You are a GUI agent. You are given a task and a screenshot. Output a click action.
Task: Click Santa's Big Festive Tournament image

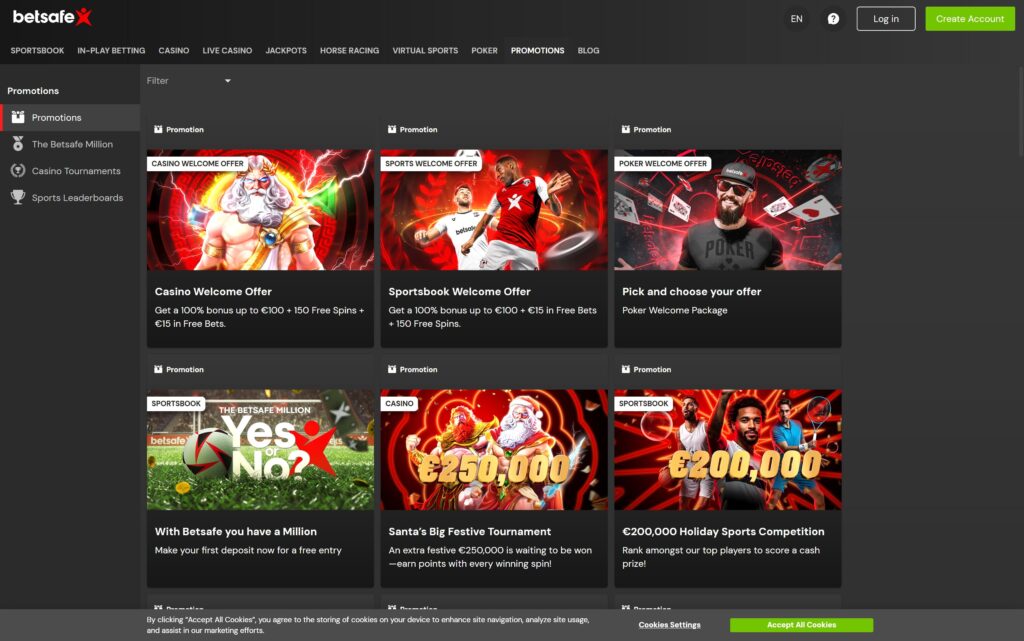493,450
